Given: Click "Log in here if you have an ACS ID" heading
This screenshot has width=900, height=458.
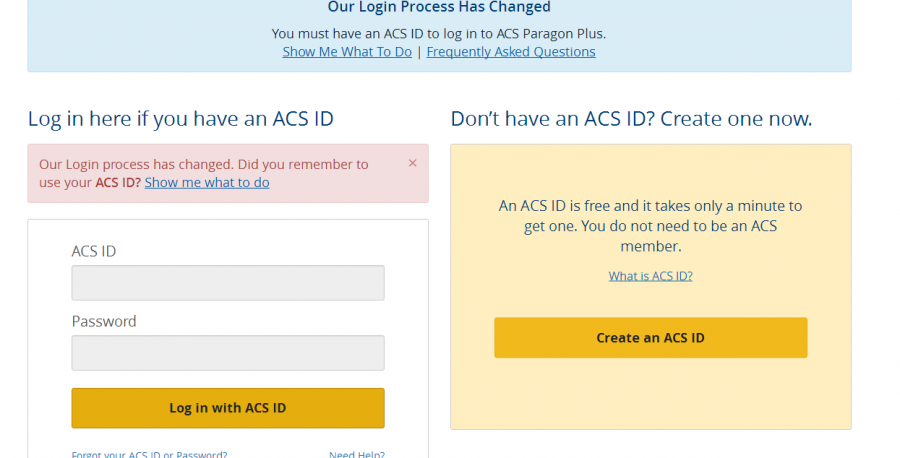Looking at the screenshot, I should point(181,119).
